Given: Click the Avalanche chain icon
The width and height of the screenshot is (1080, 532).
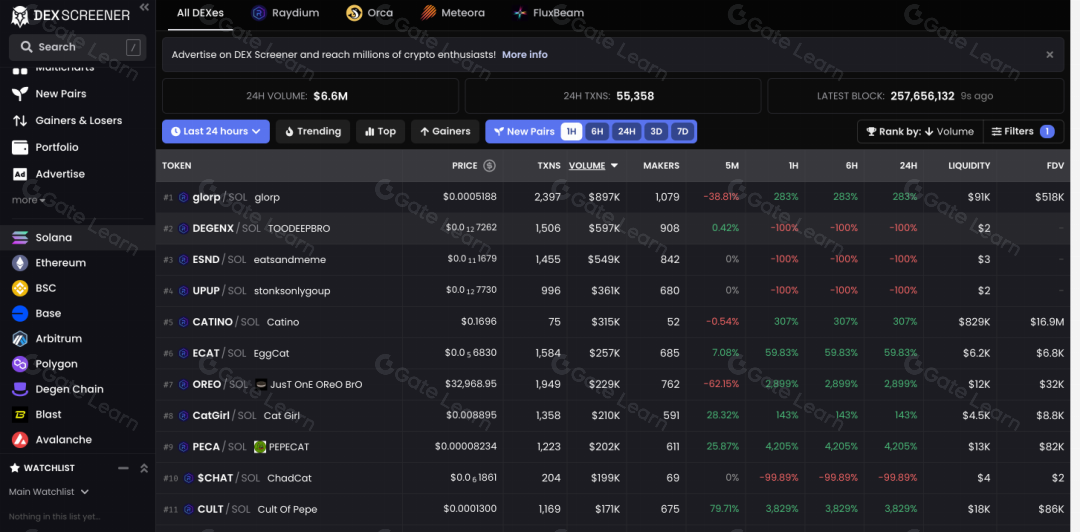Looking at the screenshot, I should pos(20,440).
